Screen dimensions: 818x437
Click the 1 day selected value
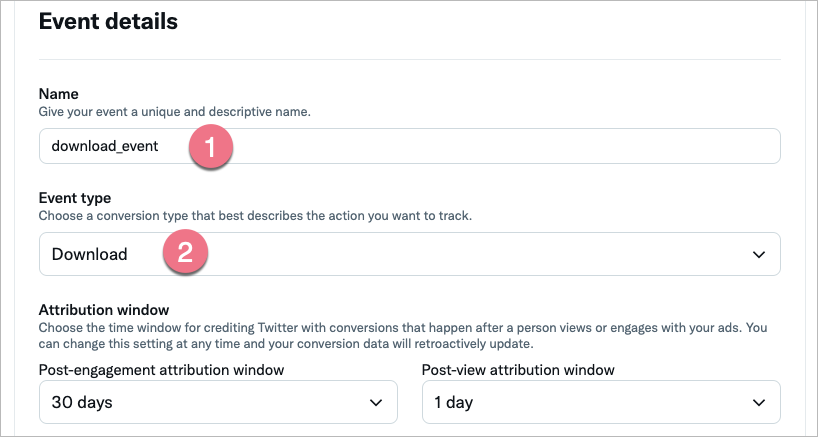pyautogui.click(x=452, y=402)
